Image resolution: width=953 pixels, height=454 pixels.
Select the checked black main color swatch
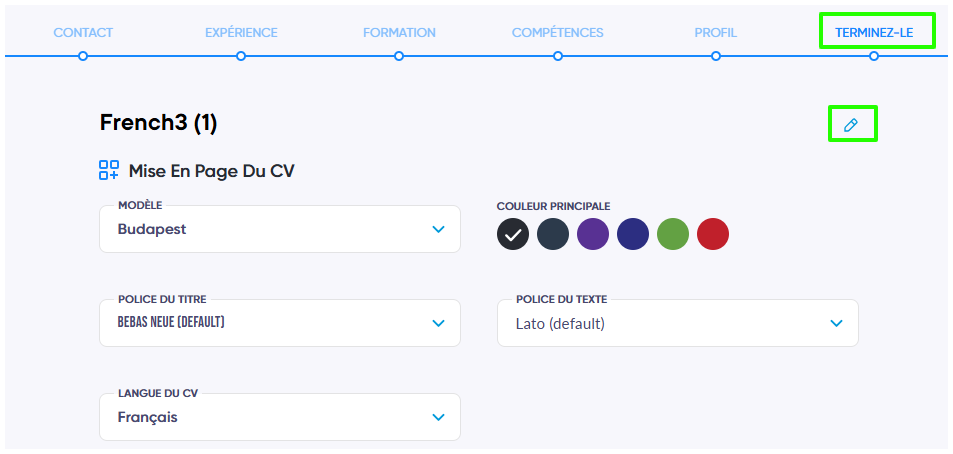tap(513, 234)
